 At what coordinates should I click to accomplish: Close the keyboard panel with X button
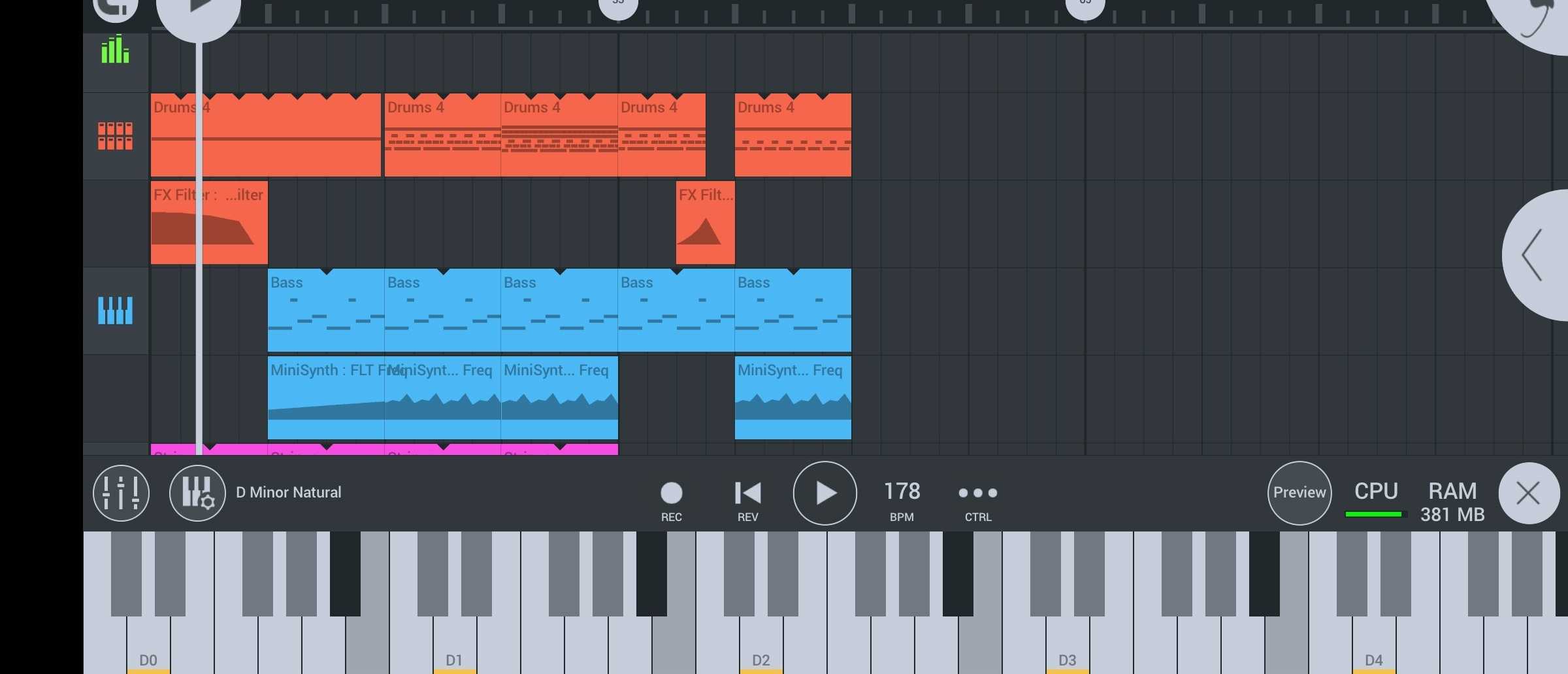[x=1528, y=493]
